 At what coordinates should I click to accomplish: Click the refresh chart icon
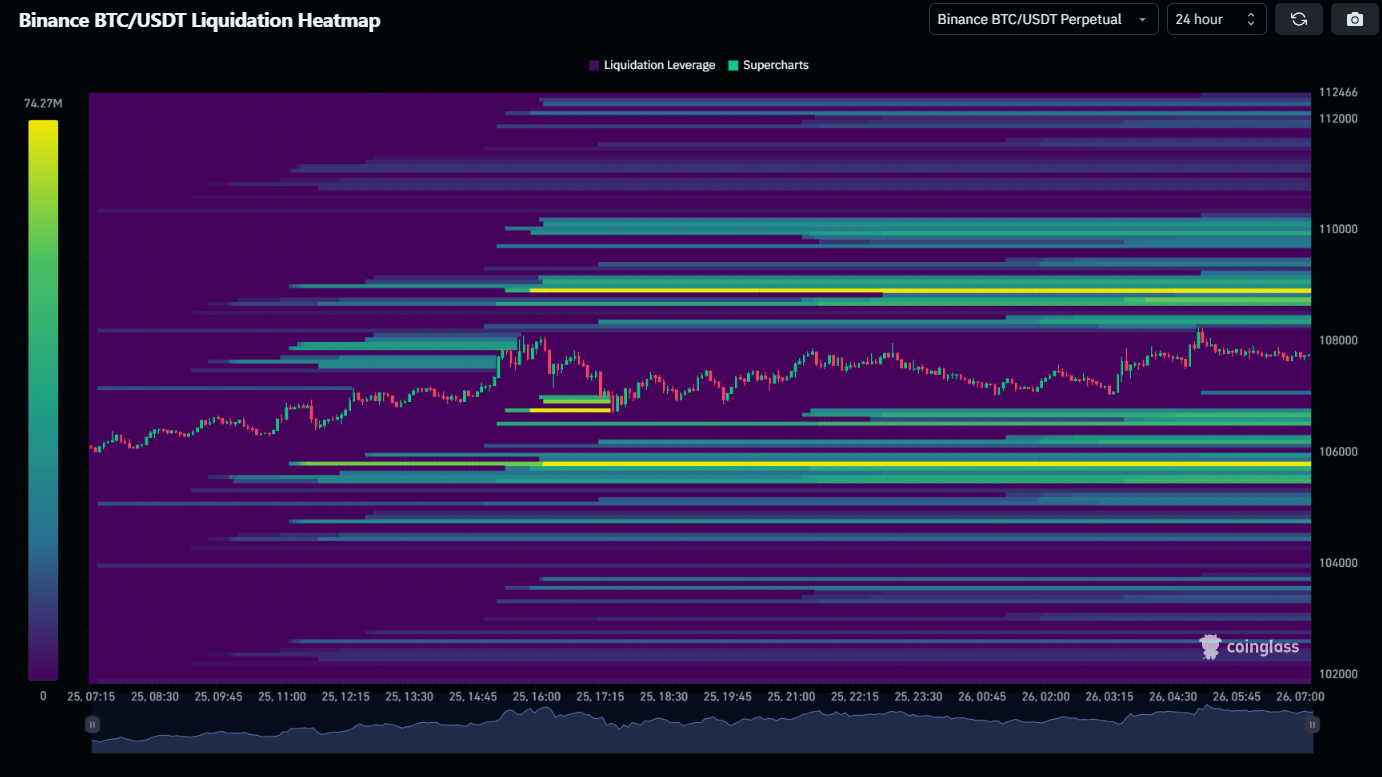(x=1299, y=19)
